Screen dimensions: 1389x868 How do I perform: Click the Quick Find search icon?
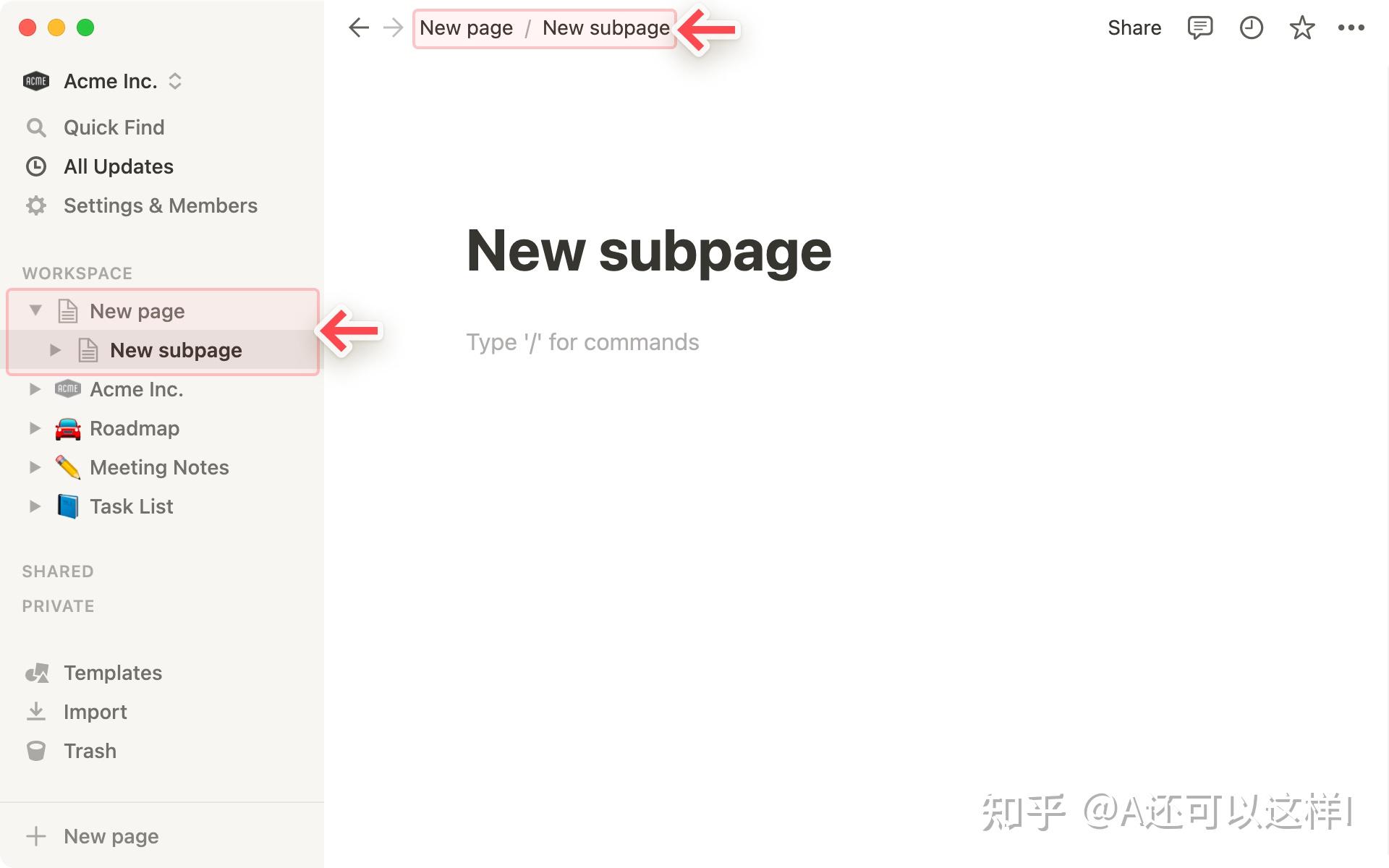pos(35,127)
